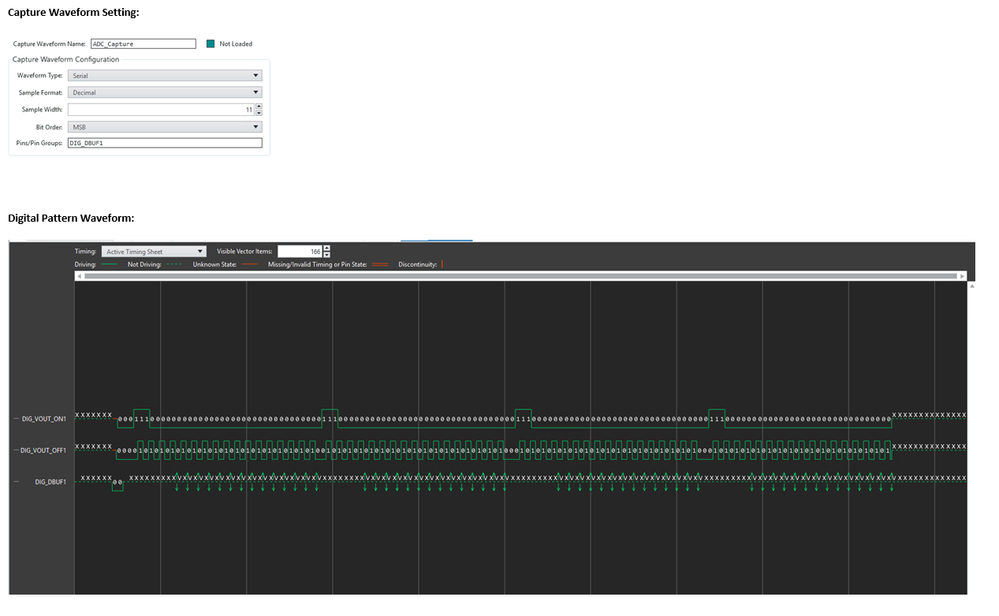Click the Driving legend label
999x616 pixels.
coord(85,264)
